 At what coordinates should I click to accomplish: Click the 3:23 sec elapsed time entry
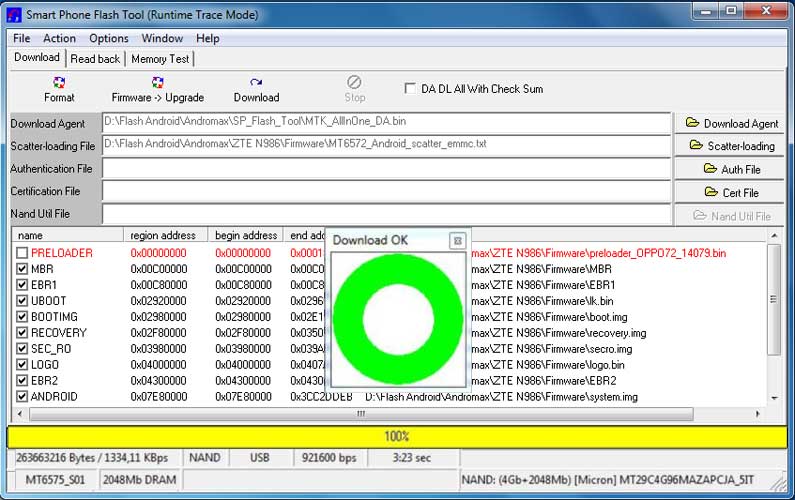[x=412, y=458]
